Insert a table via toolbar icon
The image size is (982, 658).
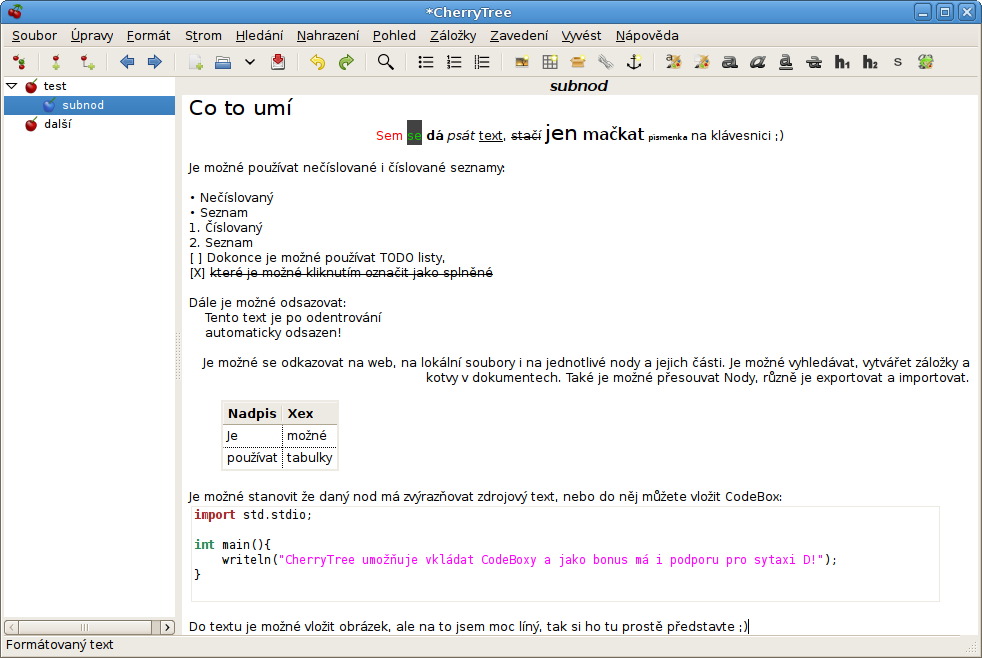pos(550,62)
